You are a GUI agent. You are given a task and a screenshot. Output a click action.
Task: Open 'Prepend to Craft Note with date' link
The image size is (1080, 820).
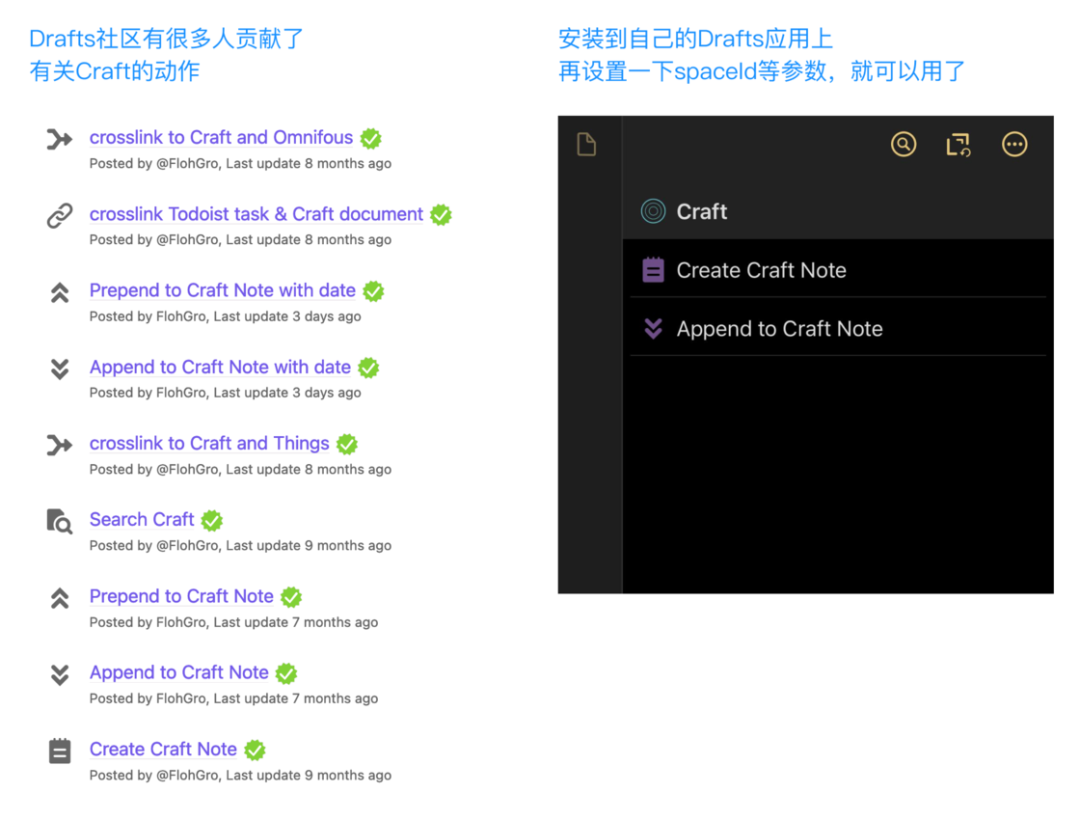[222, 291]
